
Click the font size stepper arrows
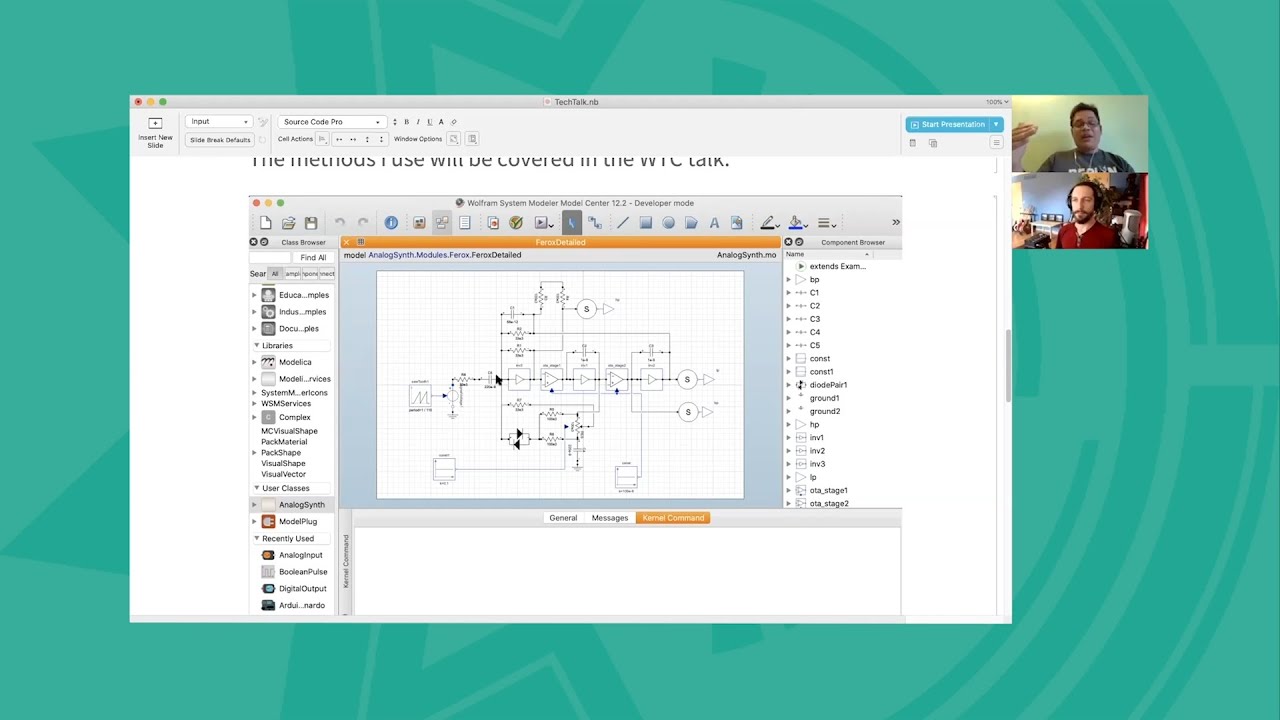[x=394, y=122]
